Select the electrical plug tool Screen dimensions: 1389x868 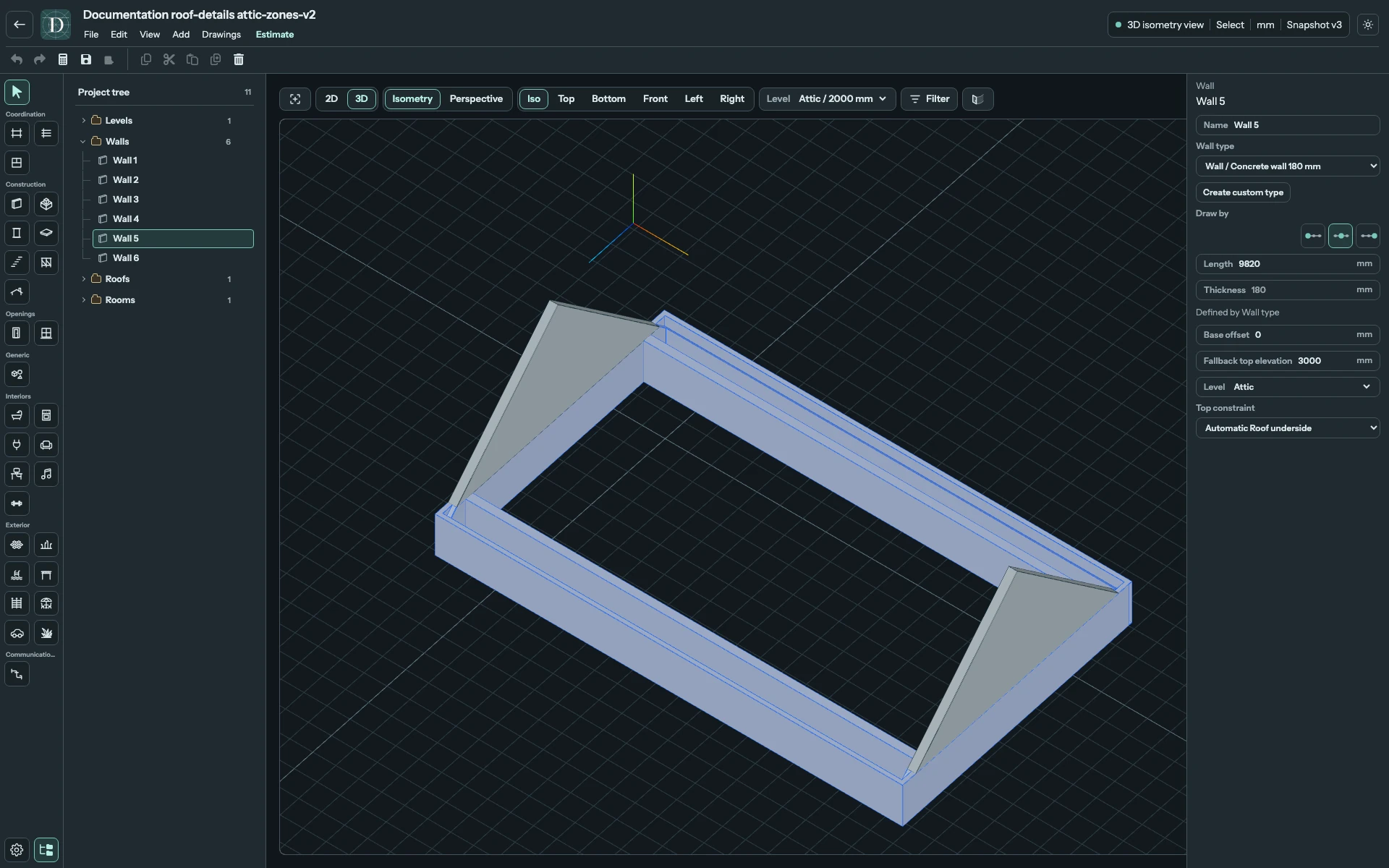[x=17, y=445]
